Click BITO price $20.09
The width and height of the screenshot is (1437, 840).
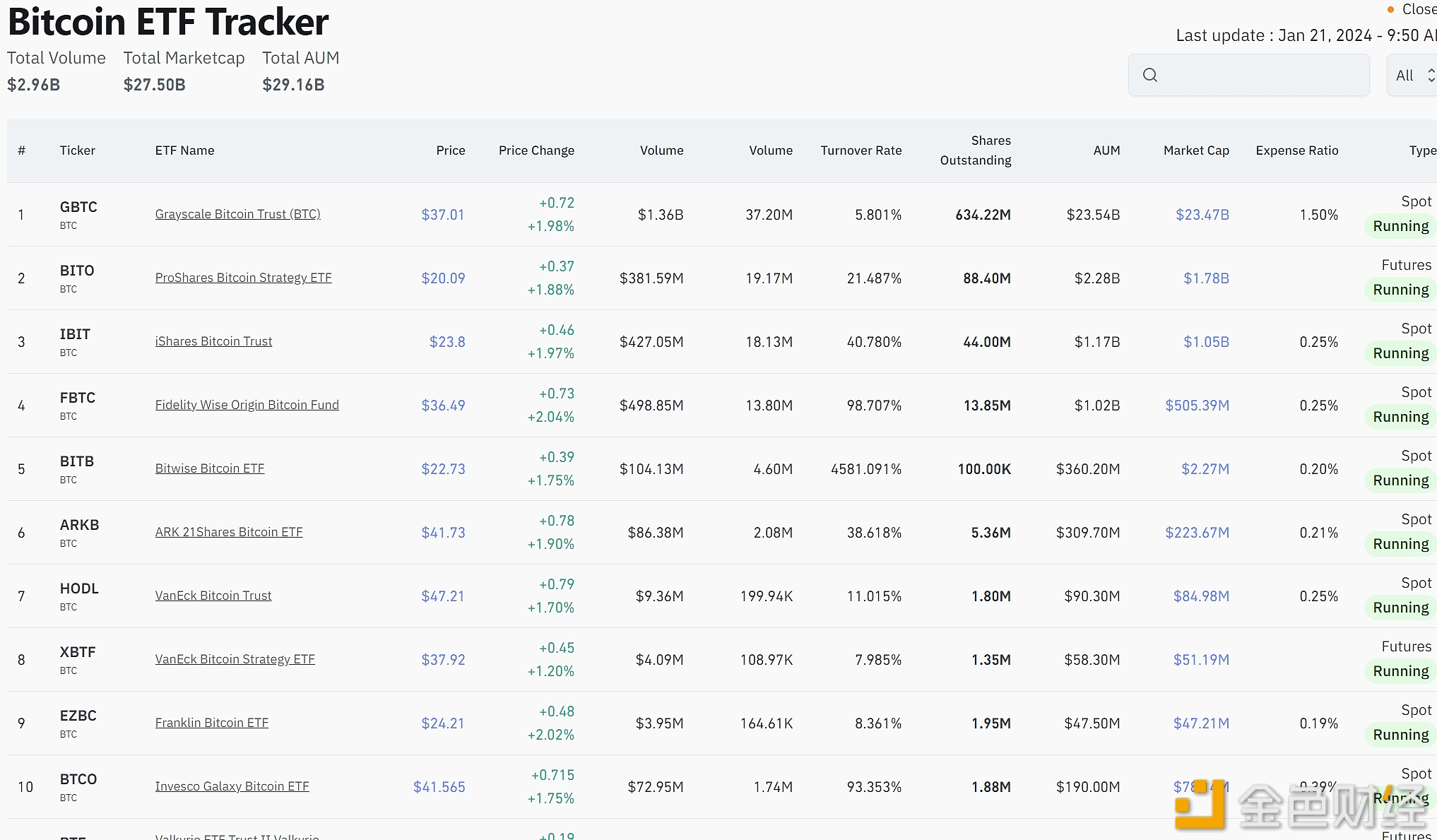tap(443, 278)
